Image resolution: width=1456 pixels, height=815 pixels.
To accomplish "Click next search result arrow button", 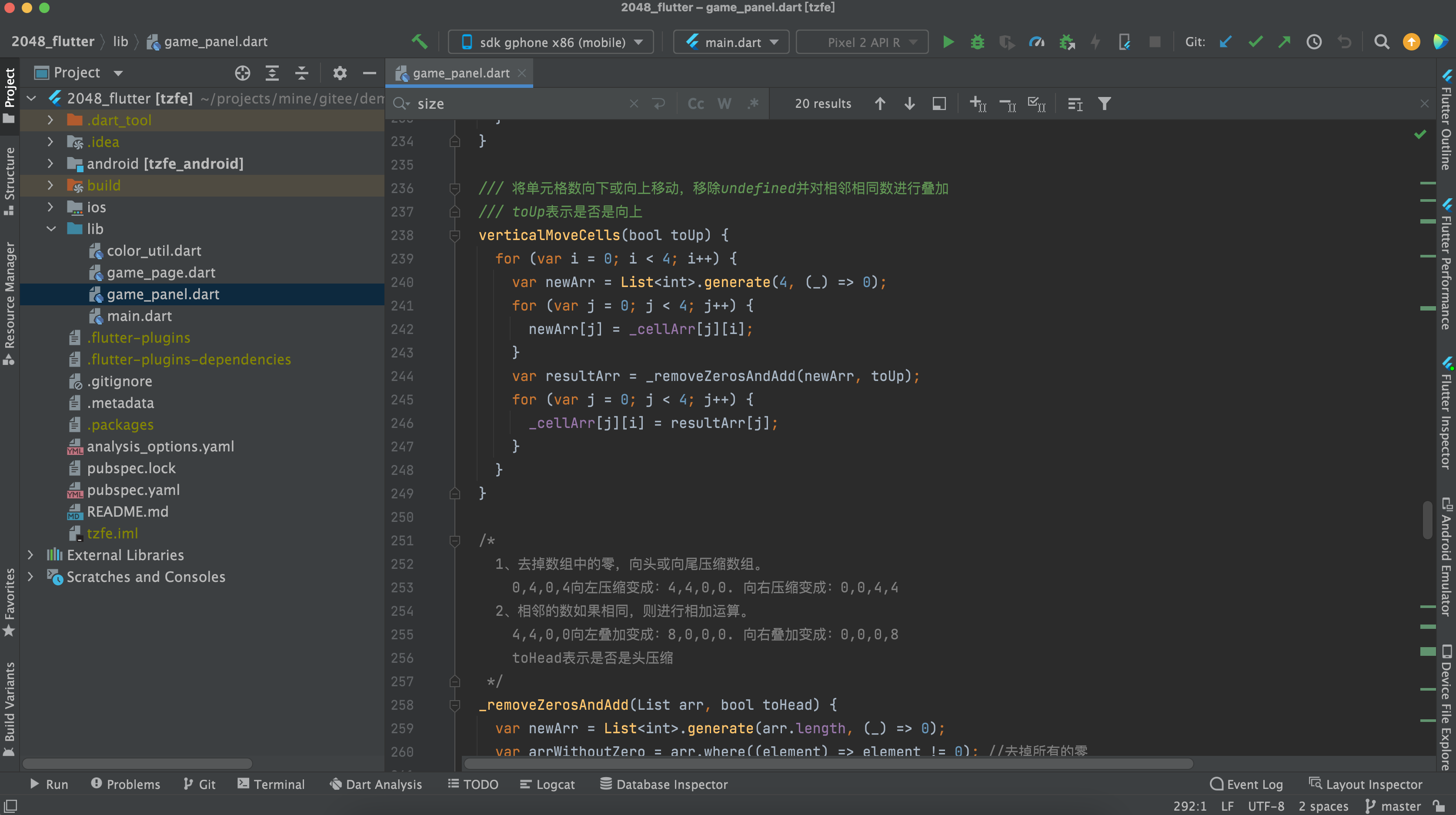I will (x=909, y=104).
